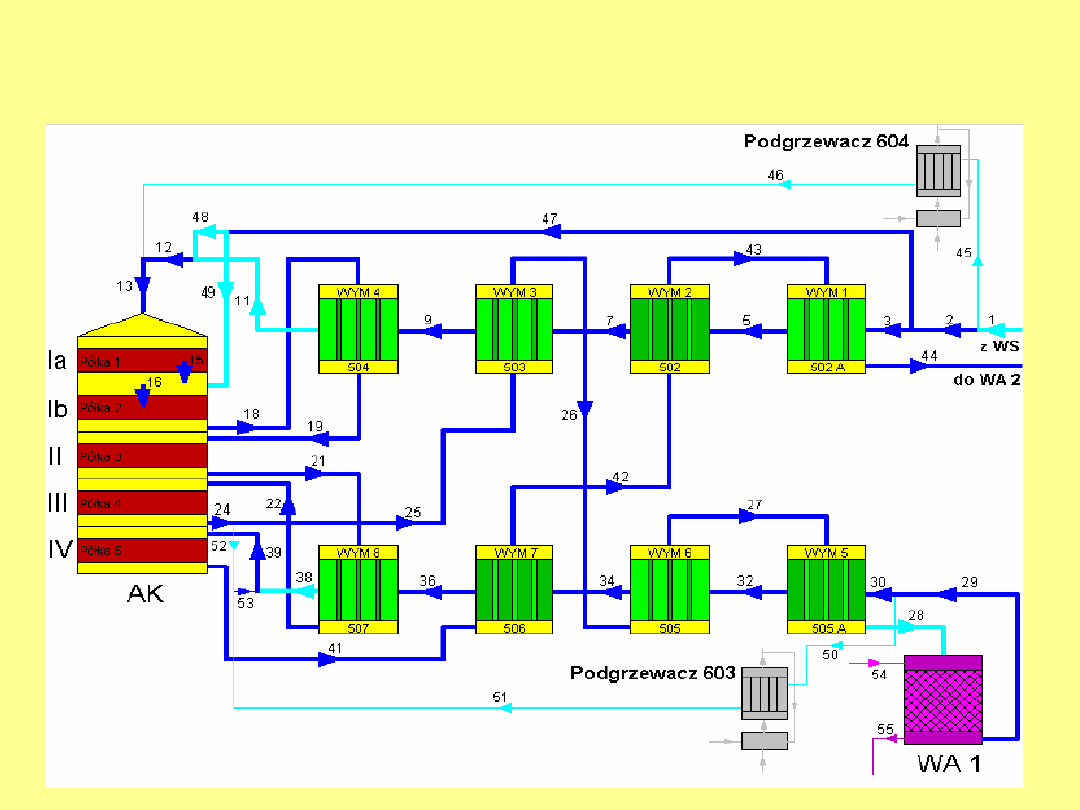This screenshot has width=1080, height=810.
Task: Select the WYM 4 heat exchanger (504)
Action: coord(358,330)
